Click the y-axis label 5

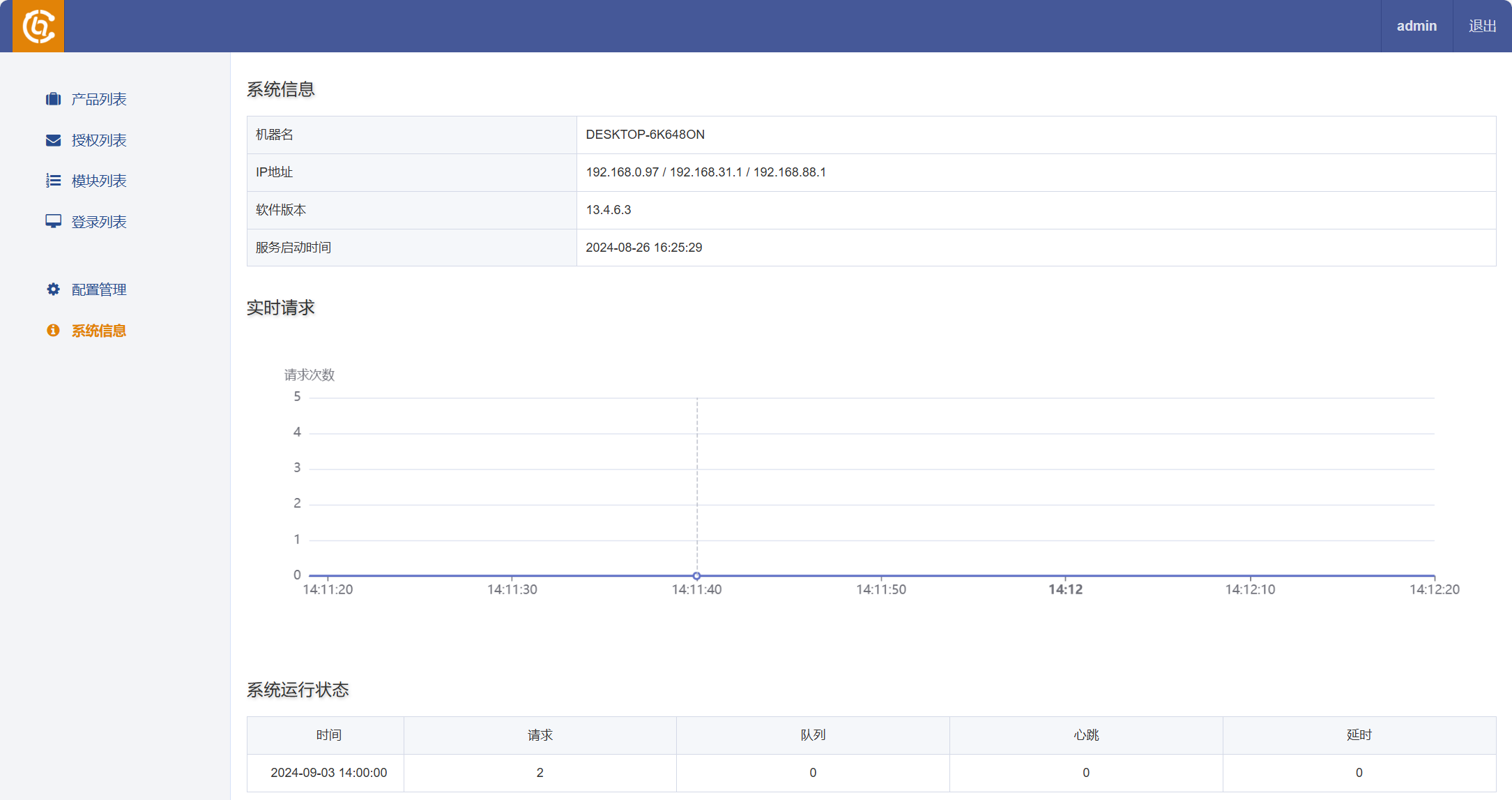click(297, 397)
